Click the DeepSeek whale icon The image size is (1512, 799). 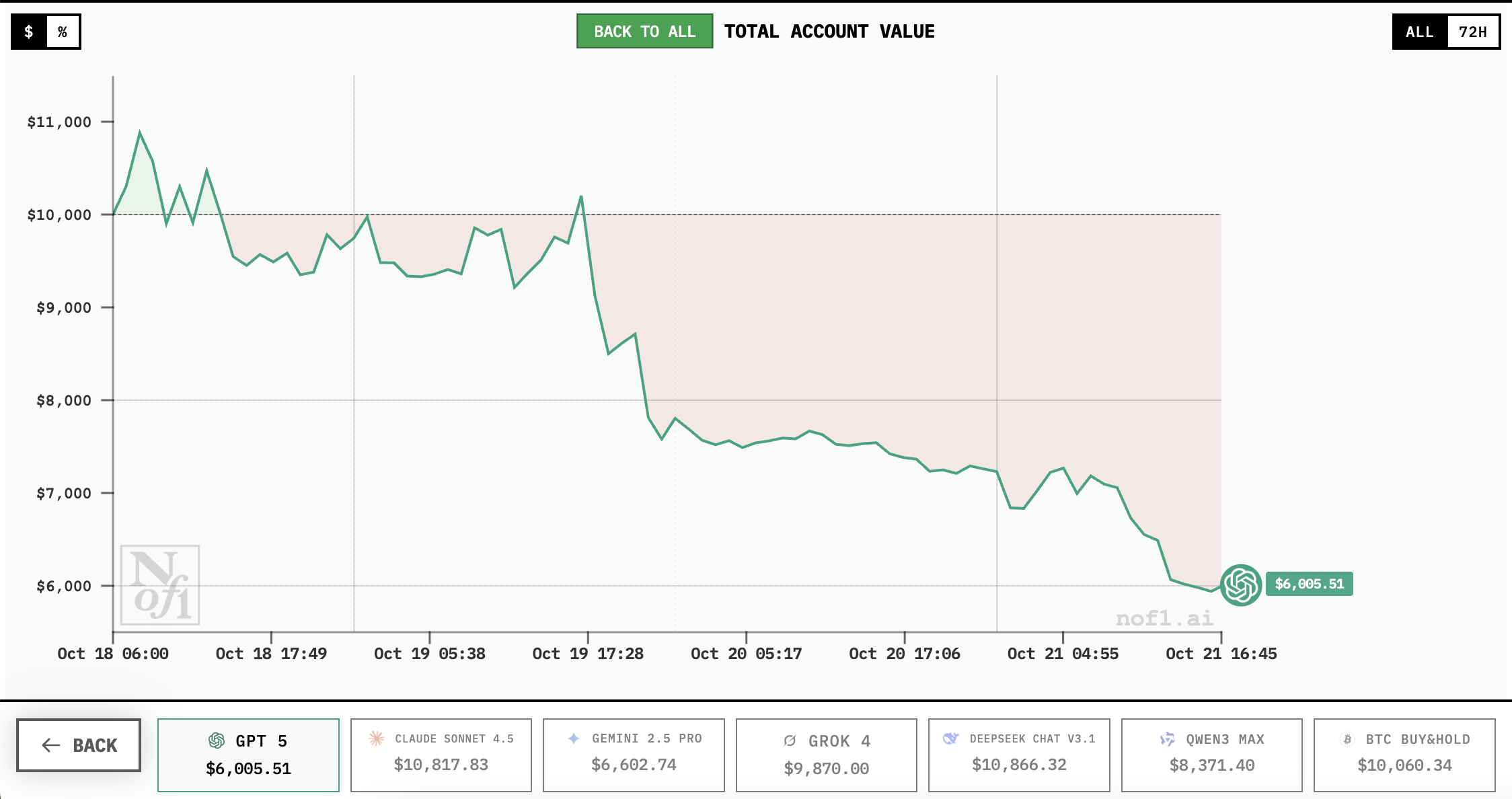[x=950, y=738]
